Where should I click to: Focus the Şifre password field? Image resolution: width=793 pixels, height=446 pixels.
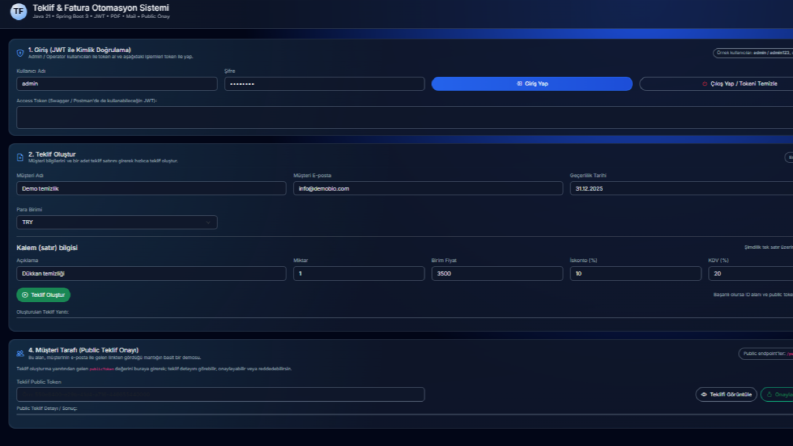pyautogui.click(x=324, y=84)
